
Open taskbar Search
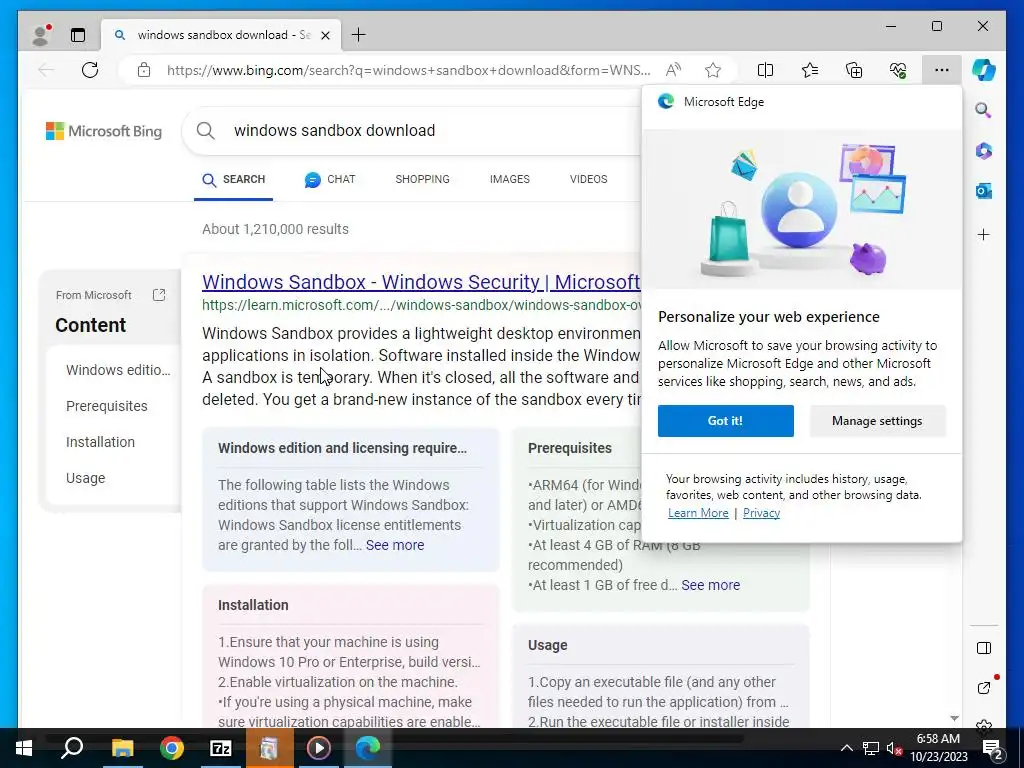72,748
